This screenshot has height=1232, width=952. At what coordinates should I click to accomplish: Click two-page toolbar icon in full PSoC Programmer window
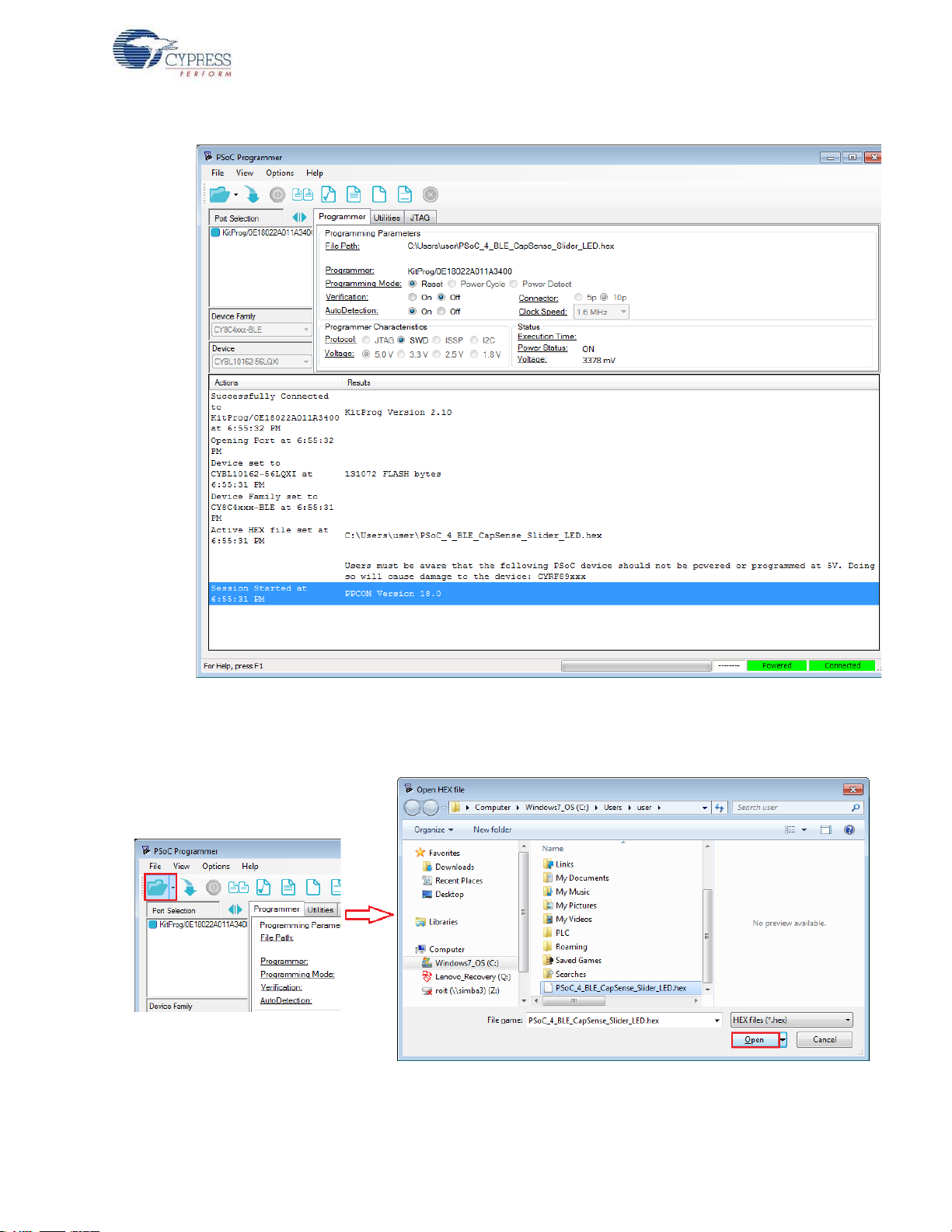click(303, 194)
